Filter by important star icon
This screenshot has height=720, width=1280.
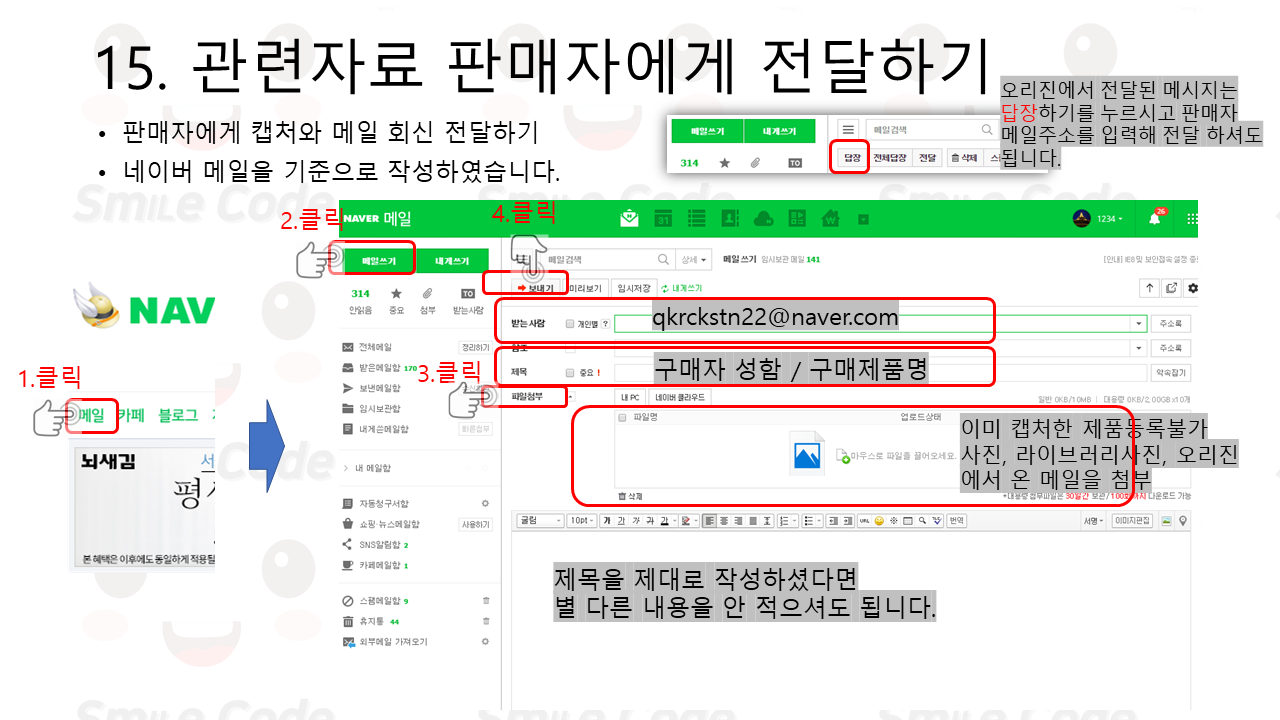(396, 293)
